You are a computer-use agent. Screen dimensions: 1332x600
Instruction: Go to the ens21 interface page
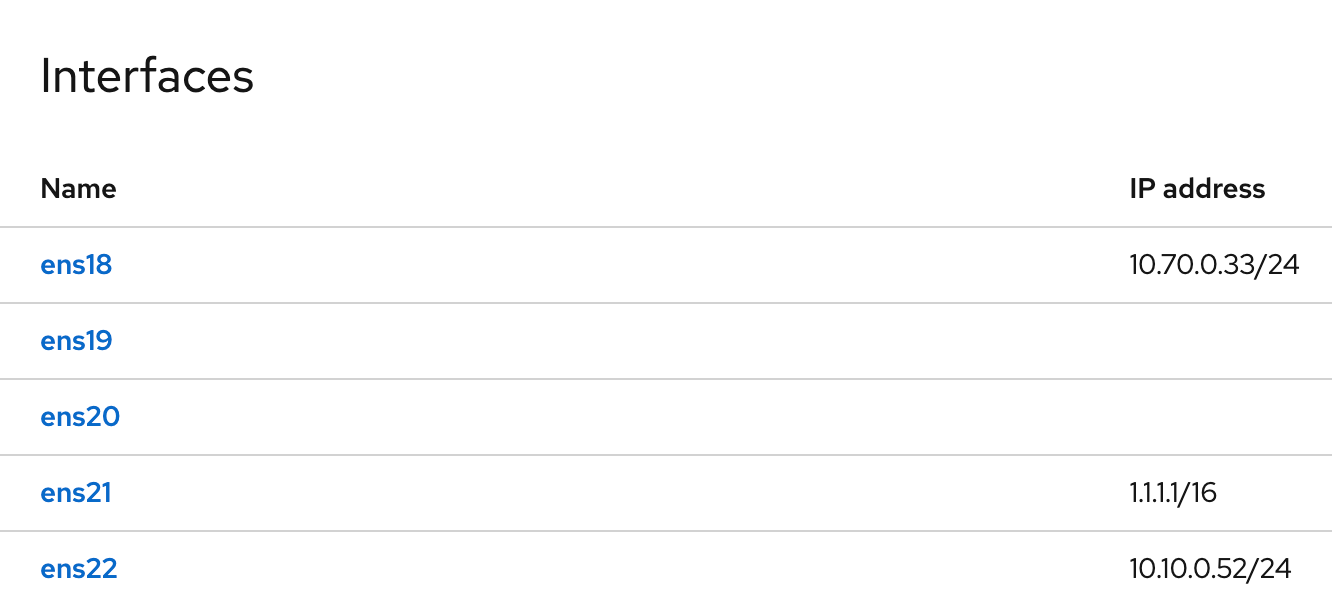[76, 493]
